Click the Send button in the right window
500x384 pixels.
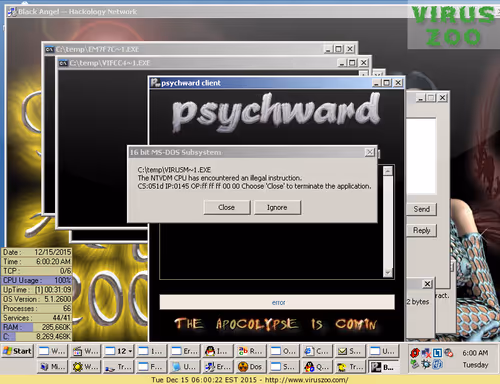coord(422,209)
